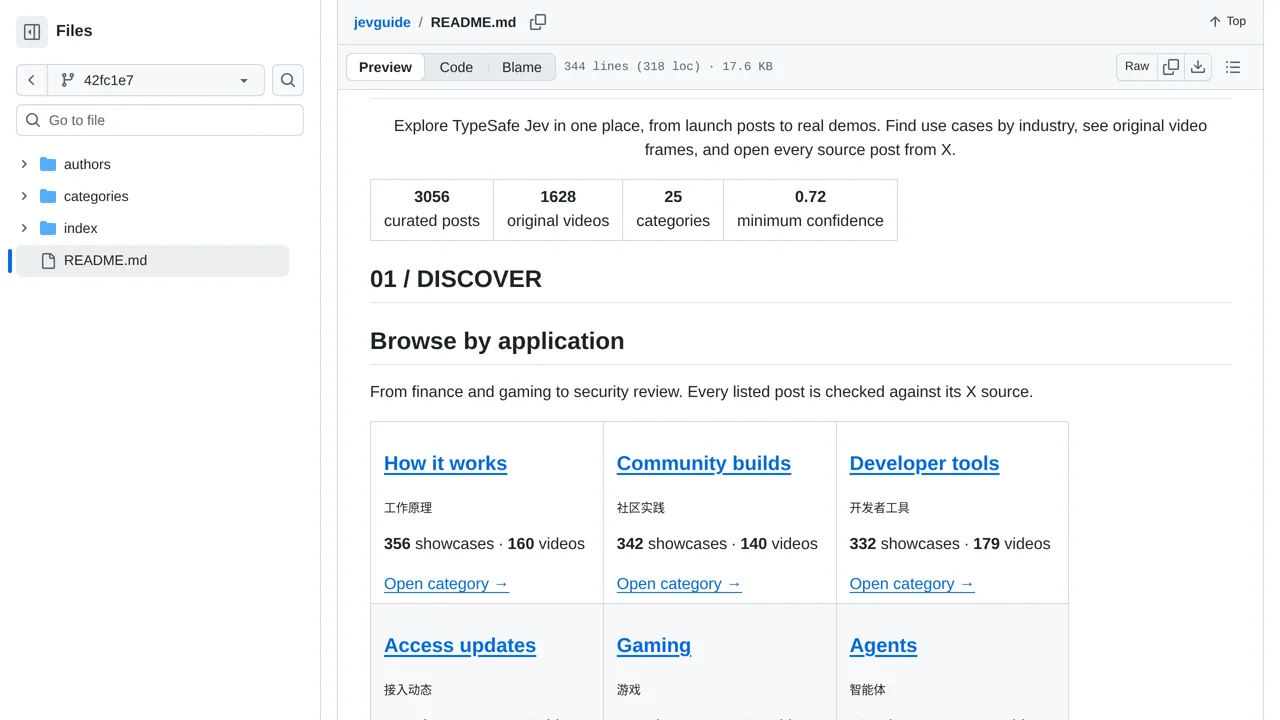Download the raw file icon
The image size is (1280, 720).
tap(1198, 67)
